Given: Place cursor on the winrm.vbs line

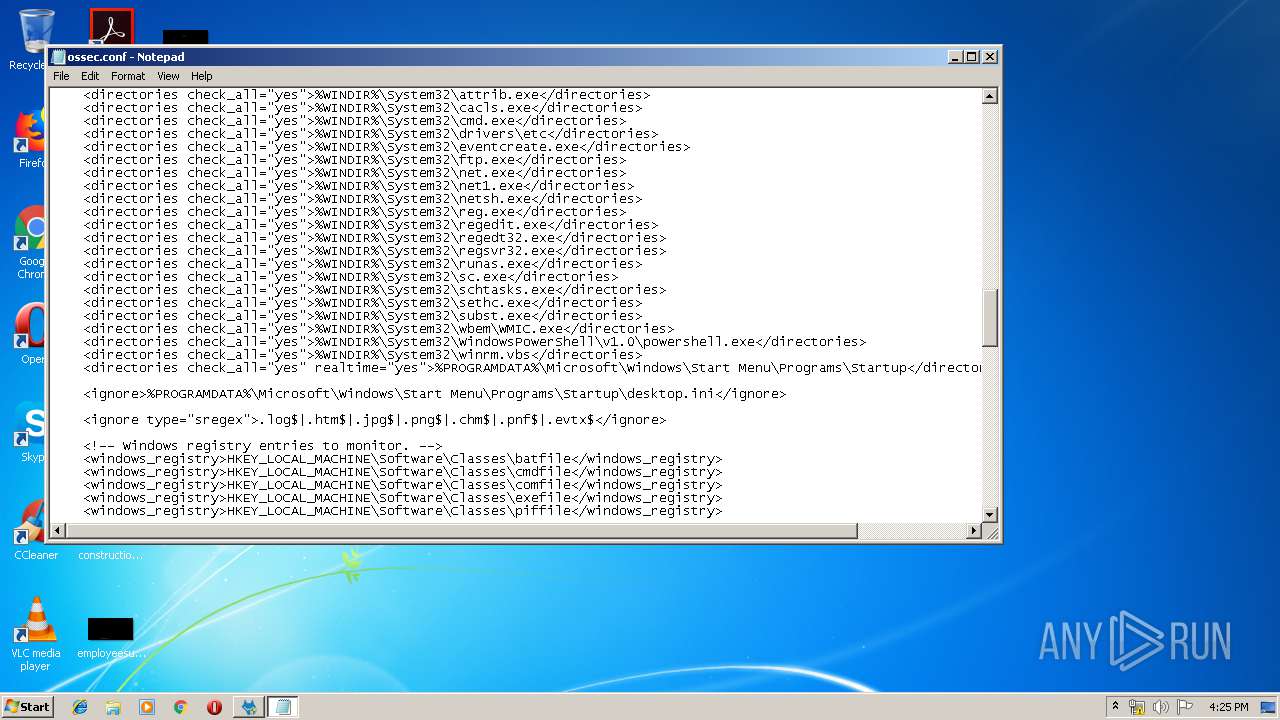Looking at the screenshot, I should 363,355.
